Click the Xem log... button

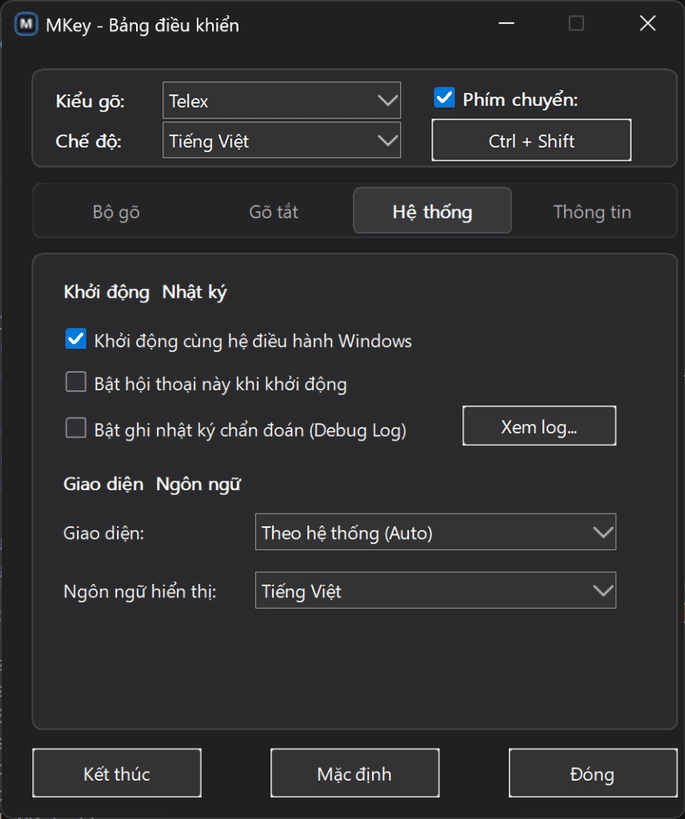coord(539,426)
